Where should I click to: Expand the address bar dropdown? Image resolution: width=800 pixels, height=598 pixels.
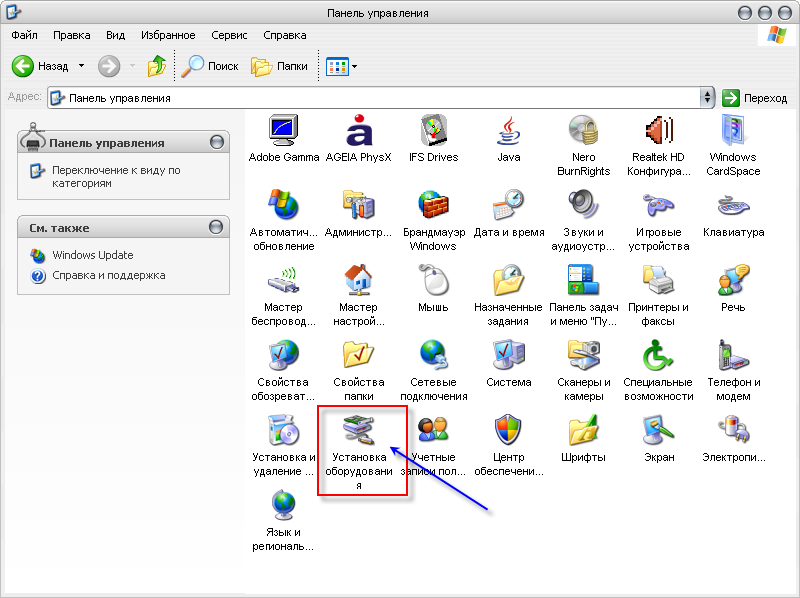click(707, 97)
